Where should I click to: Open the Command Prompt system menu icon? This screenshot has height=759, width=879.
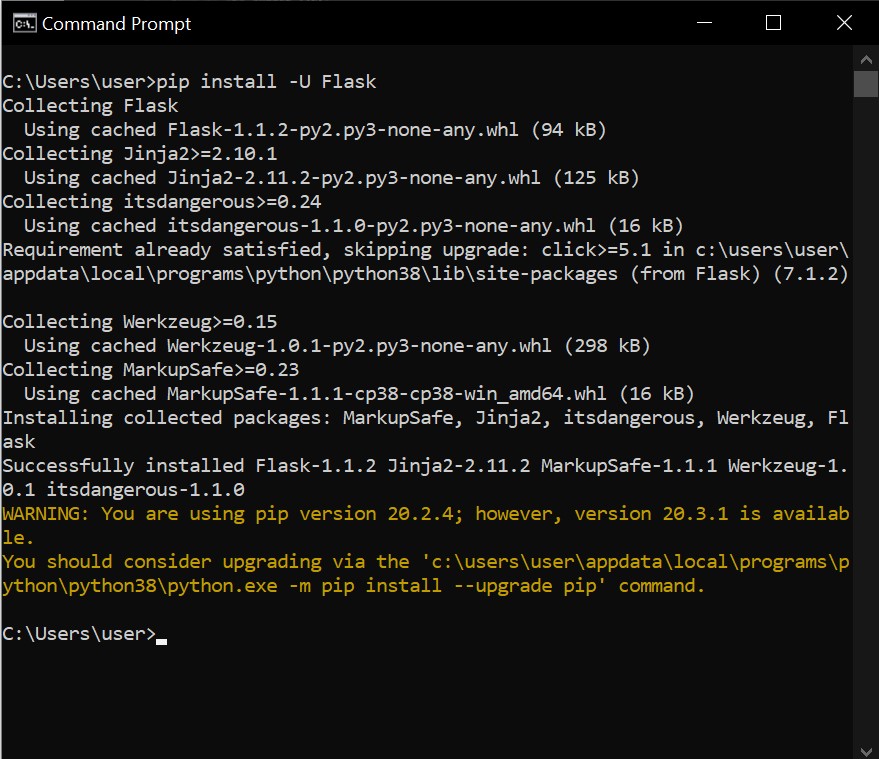[24, 24]
